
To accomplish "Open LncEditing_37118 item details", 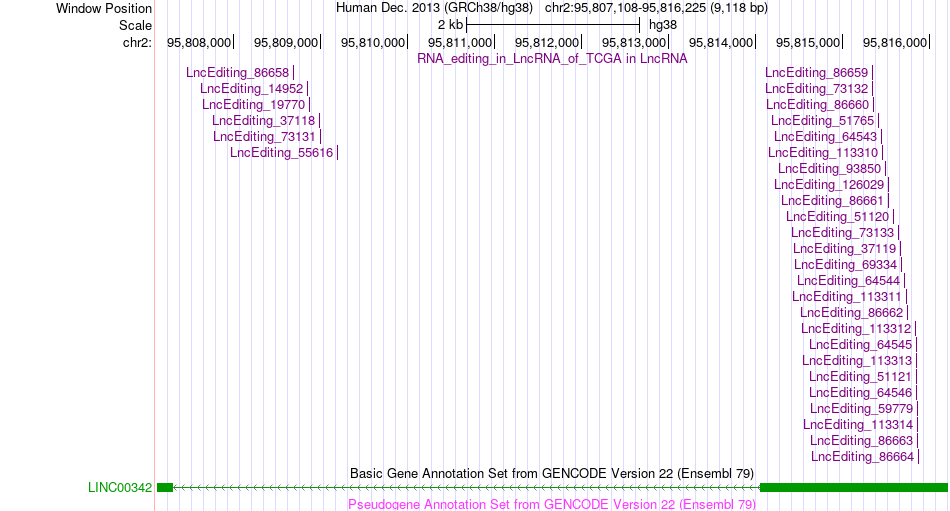I will point(264,121).
